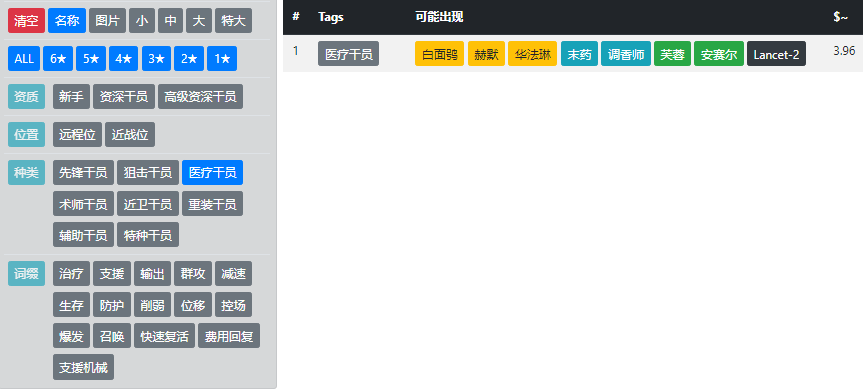Select the 特大 size option
The image size is (863, 390).
coord(233,20)
